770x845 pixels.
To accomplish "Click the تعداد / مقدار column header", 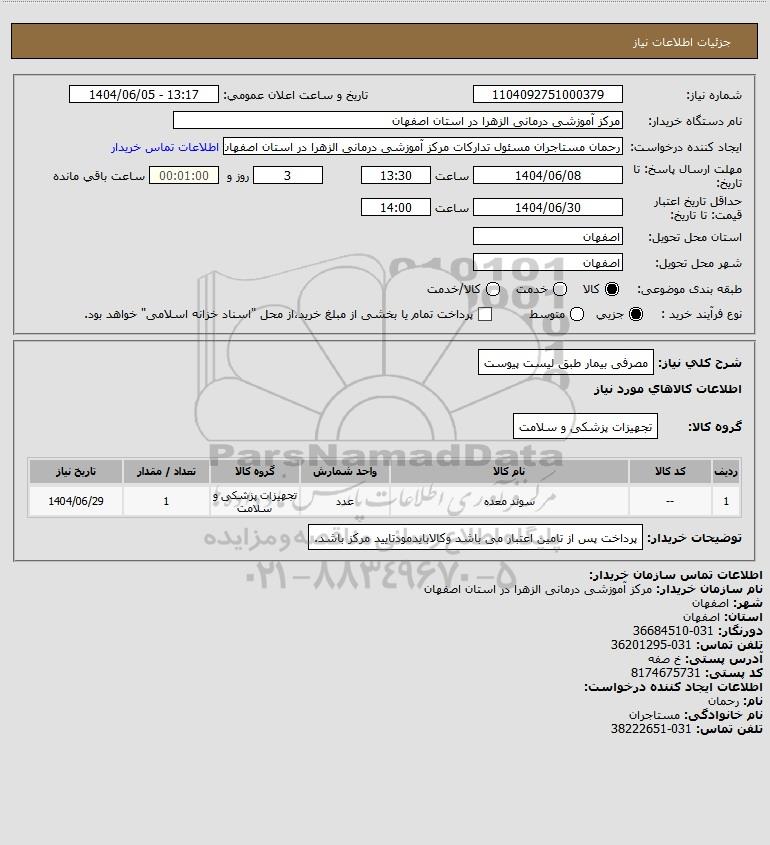I will [166, 472].
